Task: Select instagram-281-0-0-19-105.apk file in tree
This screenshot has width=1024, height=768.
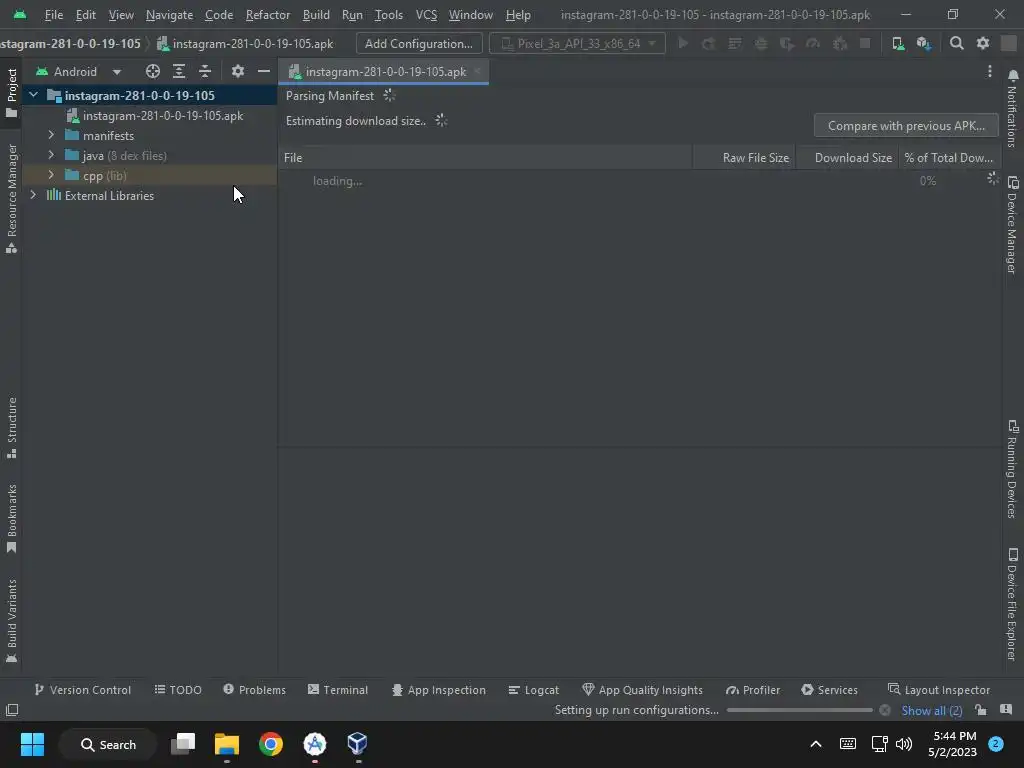Action: point(155,116)
